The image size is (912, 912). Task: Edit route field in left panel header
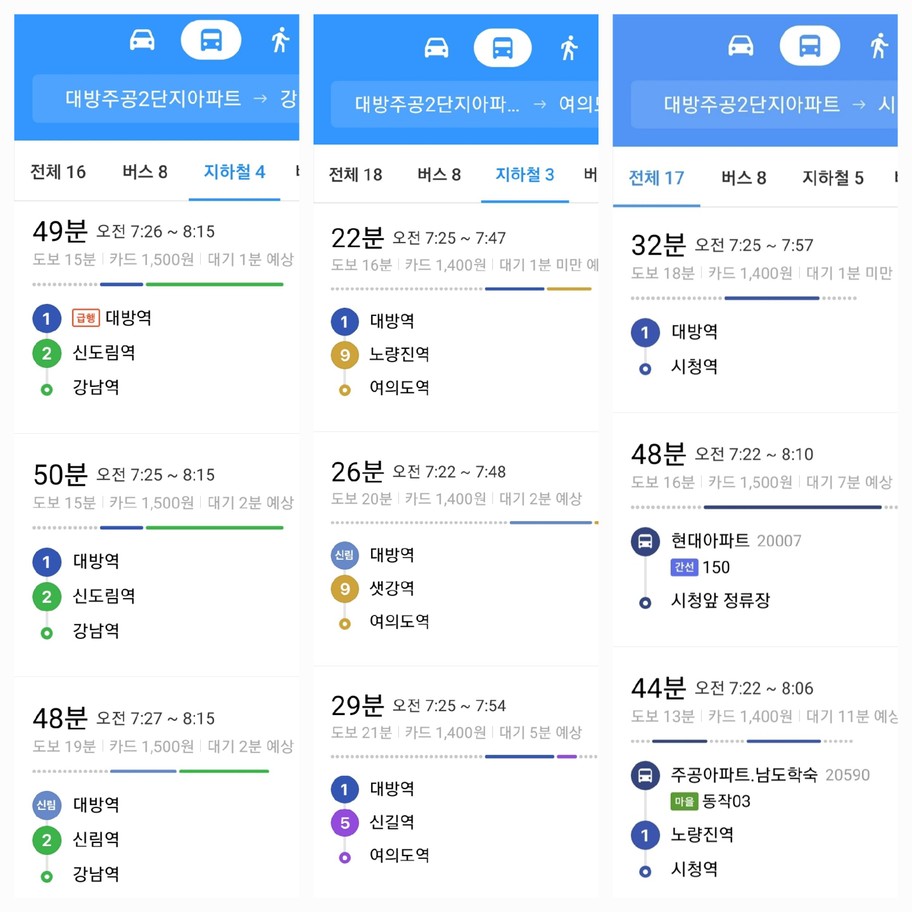coord(166,98)
